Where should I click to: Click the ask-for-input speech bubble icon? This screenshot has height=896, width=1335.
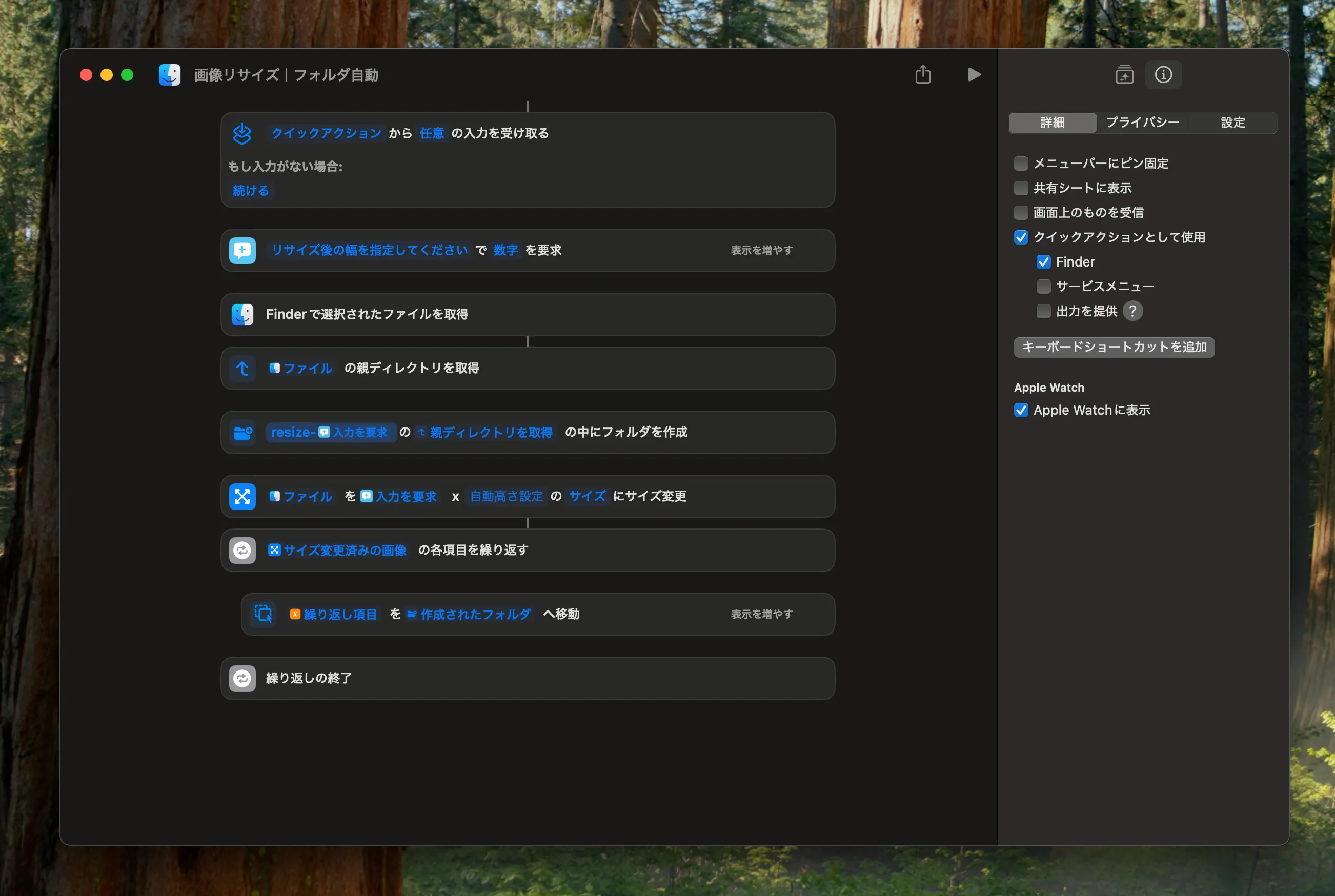tap(242, 250)
